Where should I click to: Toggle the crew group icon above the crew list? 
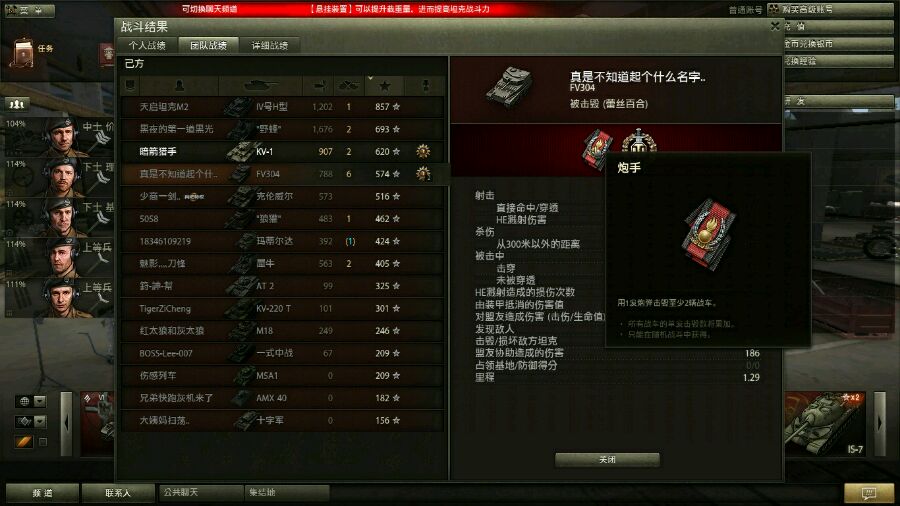(17, 104)
